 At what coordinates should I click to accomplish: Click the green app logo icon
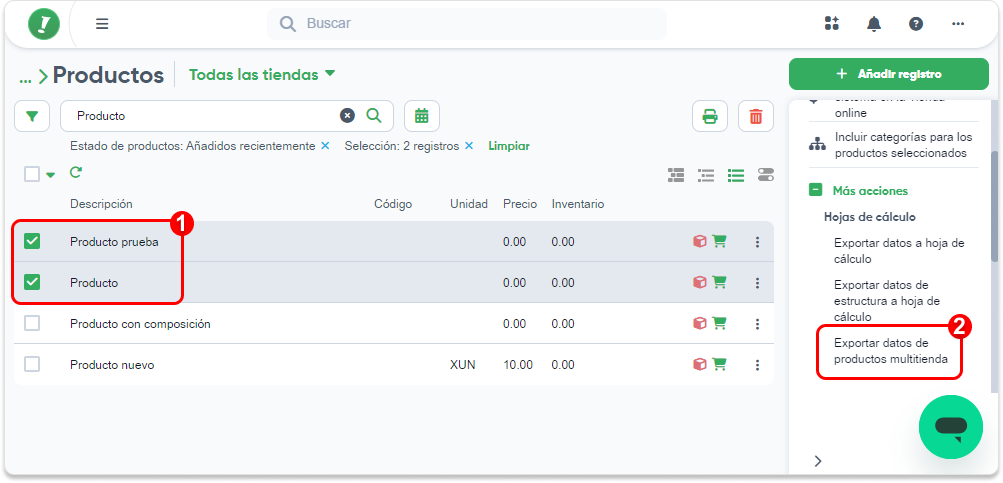coord(44,24)
